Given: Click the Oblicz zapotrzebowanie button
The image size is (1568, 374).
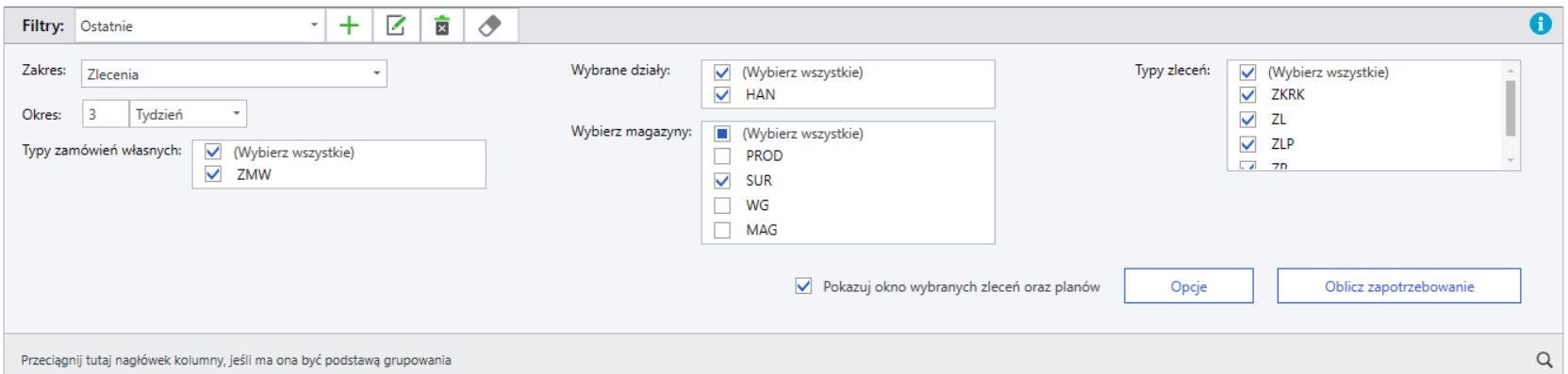Looking at the screenshot, I should (1398, 285).
